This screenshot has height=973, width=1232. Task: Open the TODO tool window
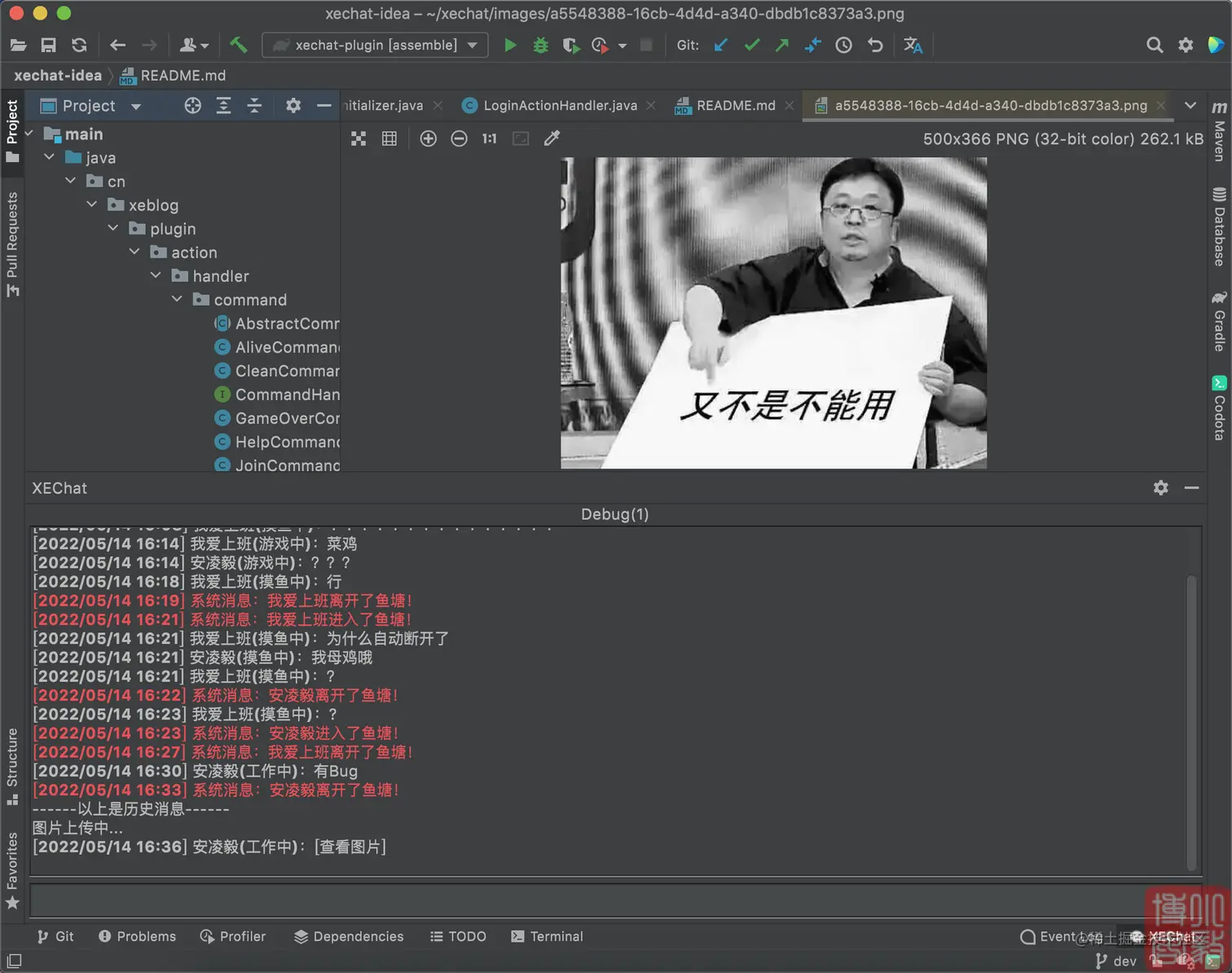click(x=458, y=936)
